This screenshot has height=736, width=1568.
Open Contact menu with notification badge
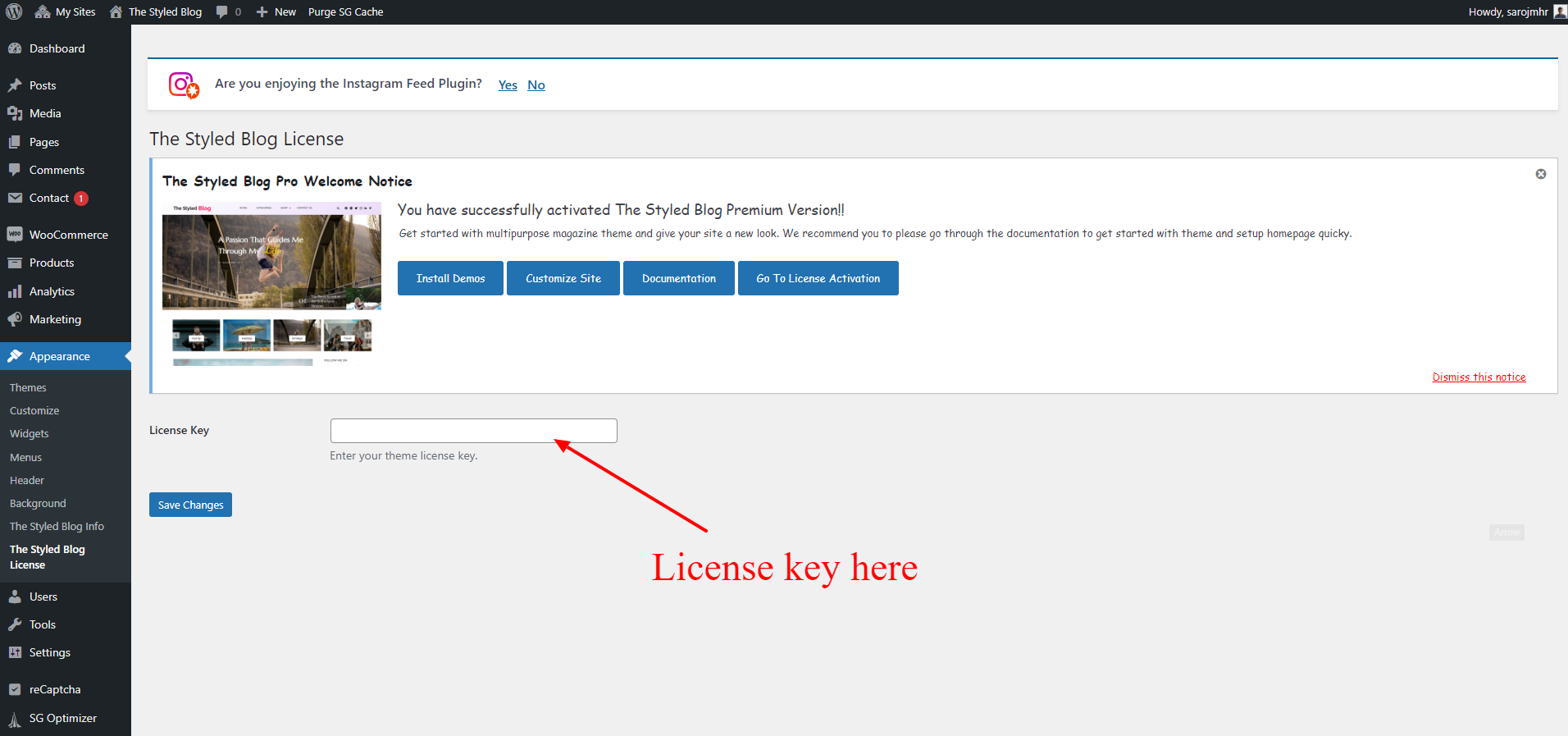pyautogui.click(x=49, y=198)
